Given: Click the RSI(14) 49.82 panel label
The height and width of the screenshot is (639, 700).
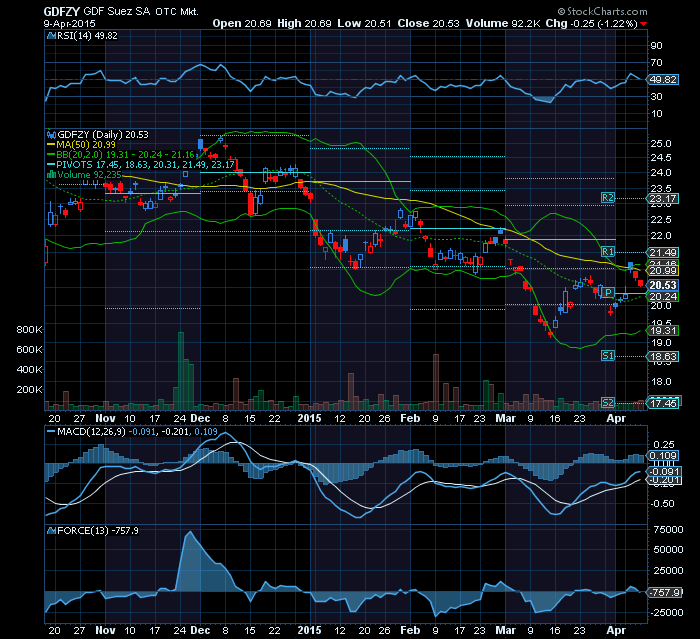Looking at the screenshot, I should [88, 36].
